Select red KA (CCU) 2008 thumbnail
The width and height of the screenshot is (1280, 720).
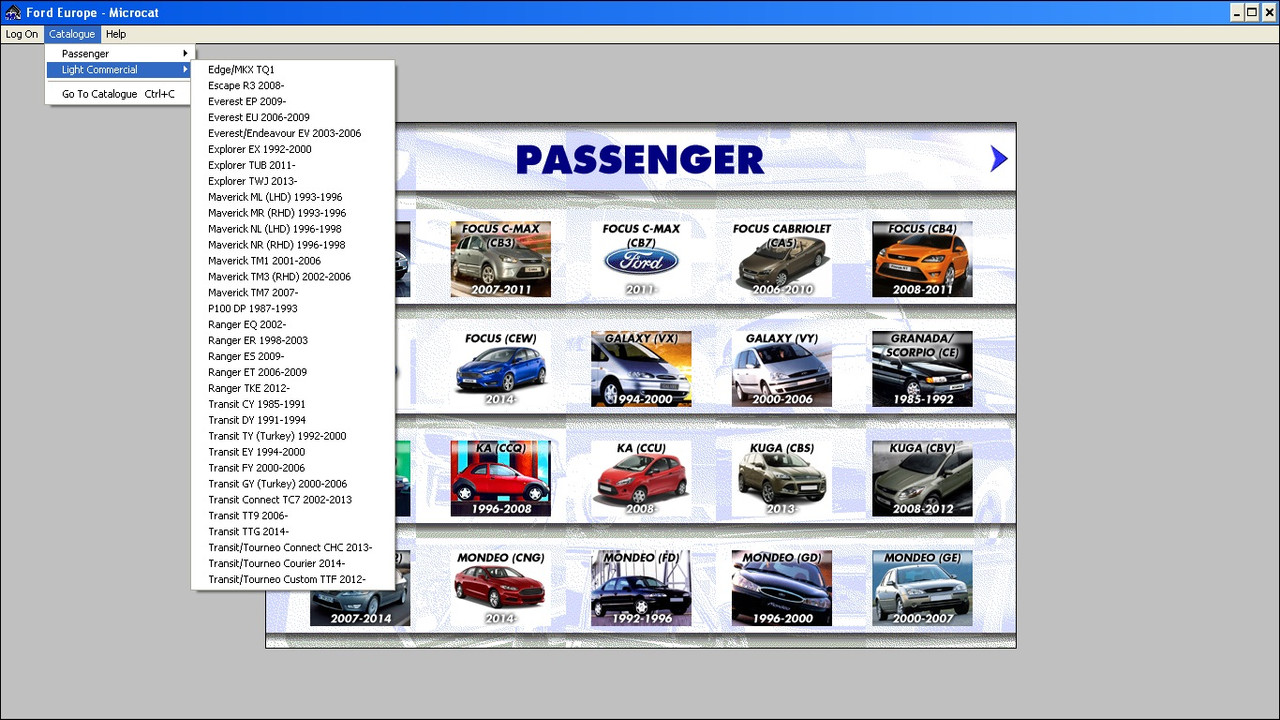pos(641,479)
